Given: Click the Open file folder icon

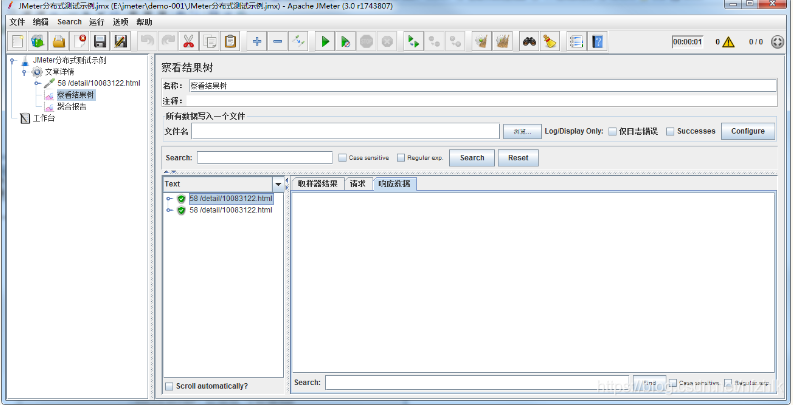Looking at the screenshot, I should [x=59, y=41].
